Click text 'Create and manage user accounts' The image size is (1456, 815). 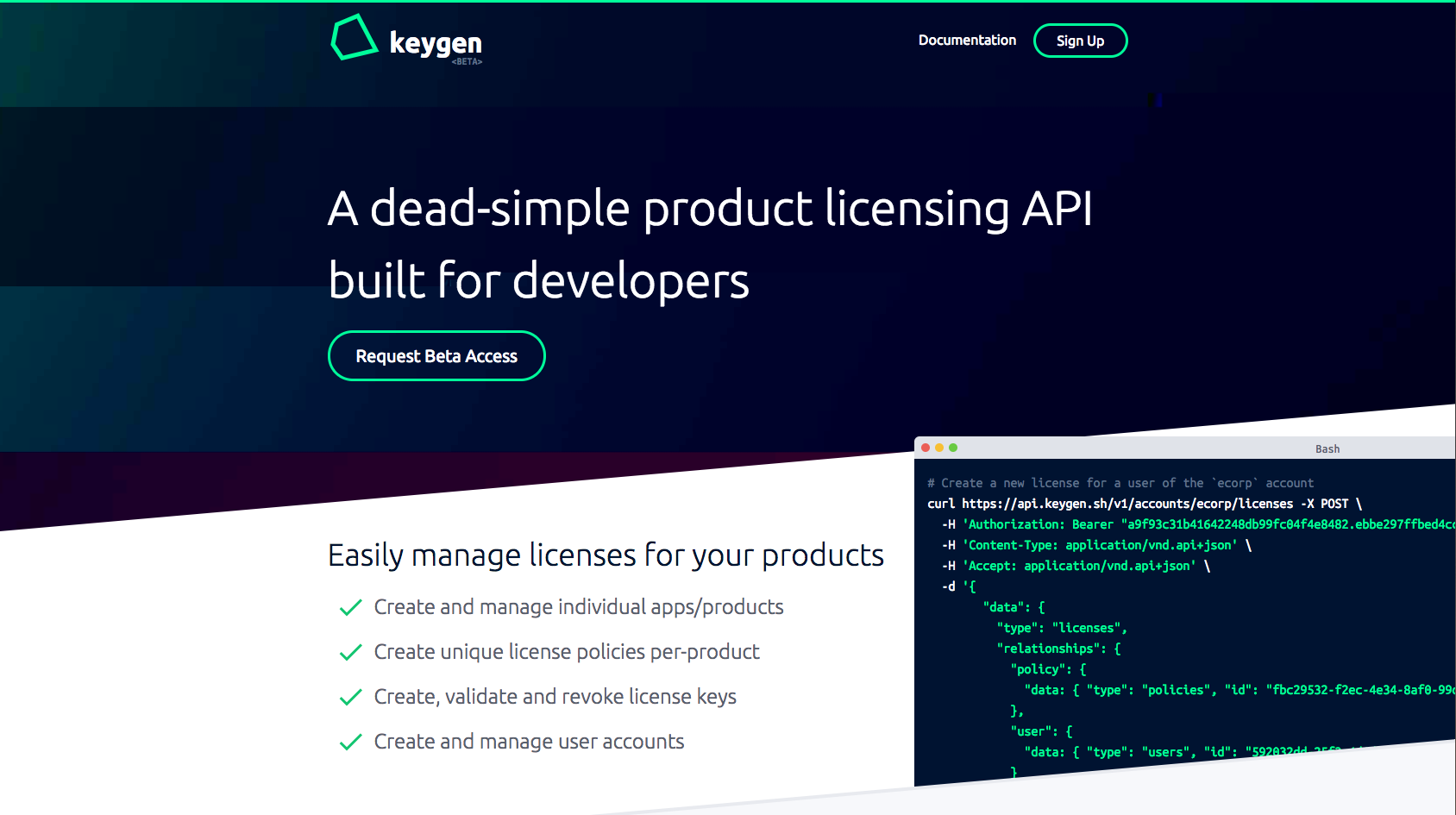click(x=529, y=742)
